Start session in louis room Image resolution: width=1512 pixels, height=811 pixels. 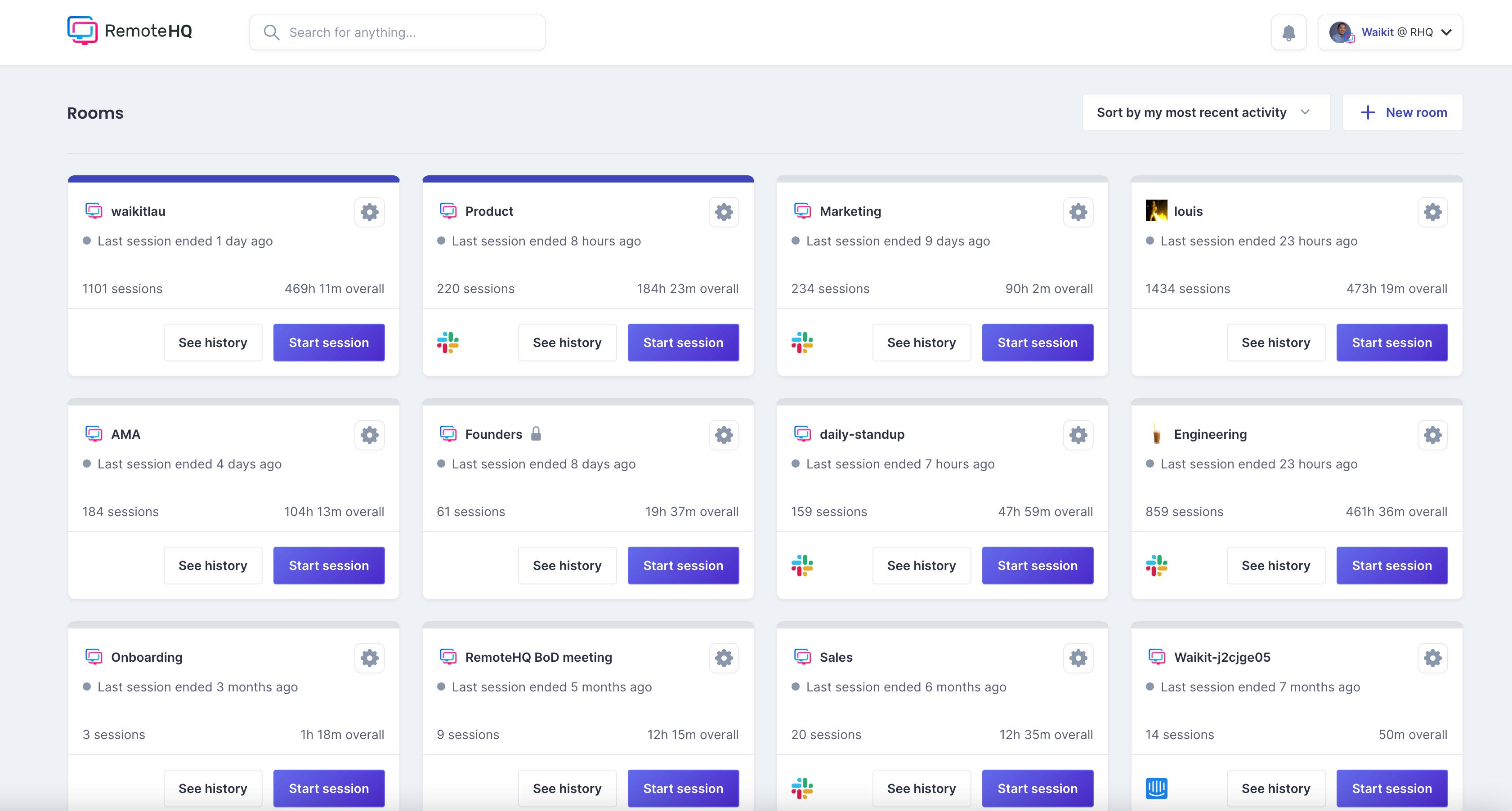coord(1392,342)
